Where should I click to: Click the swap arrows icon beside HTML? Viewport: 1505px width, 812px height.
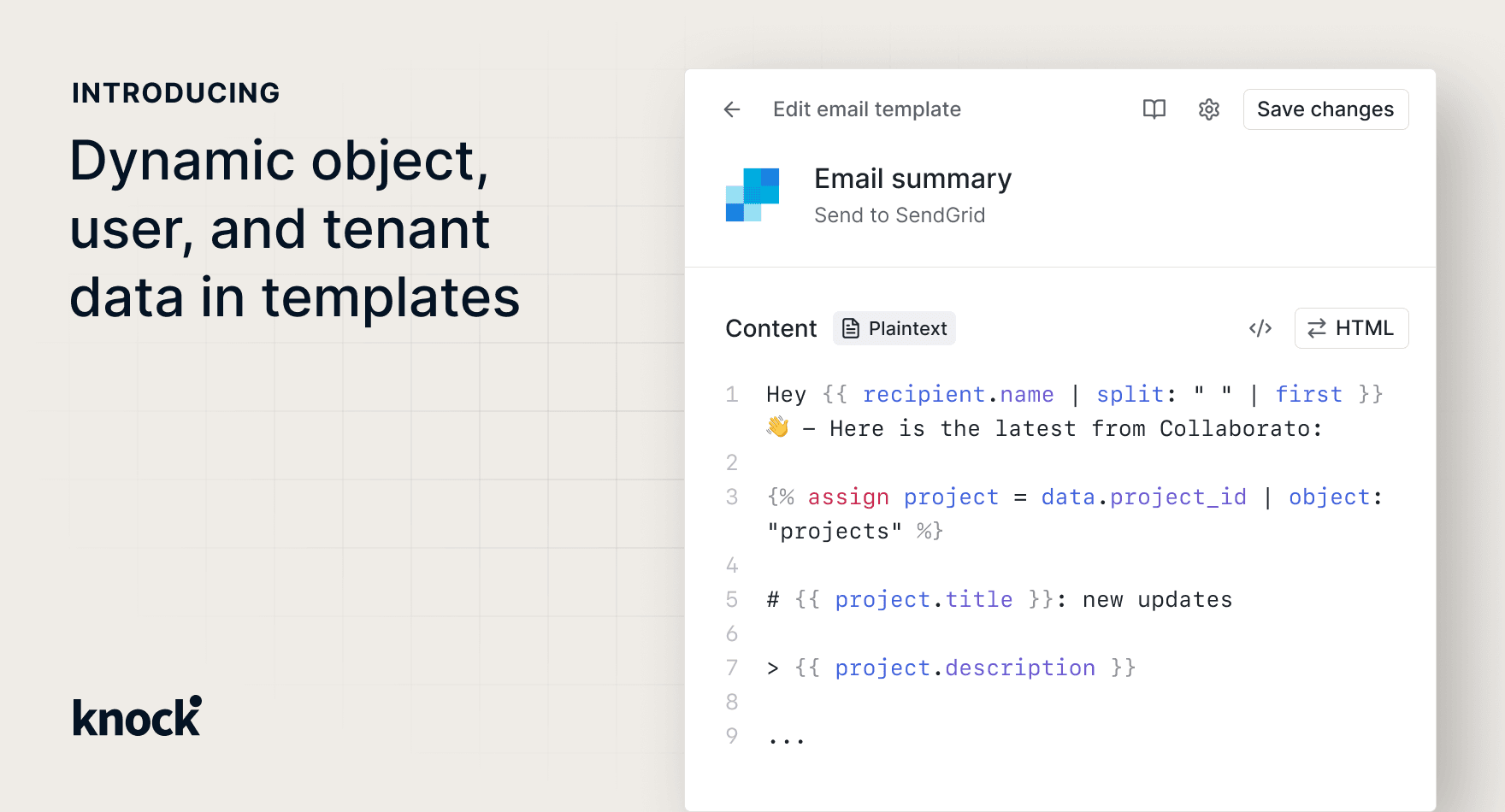(1317, 328)
